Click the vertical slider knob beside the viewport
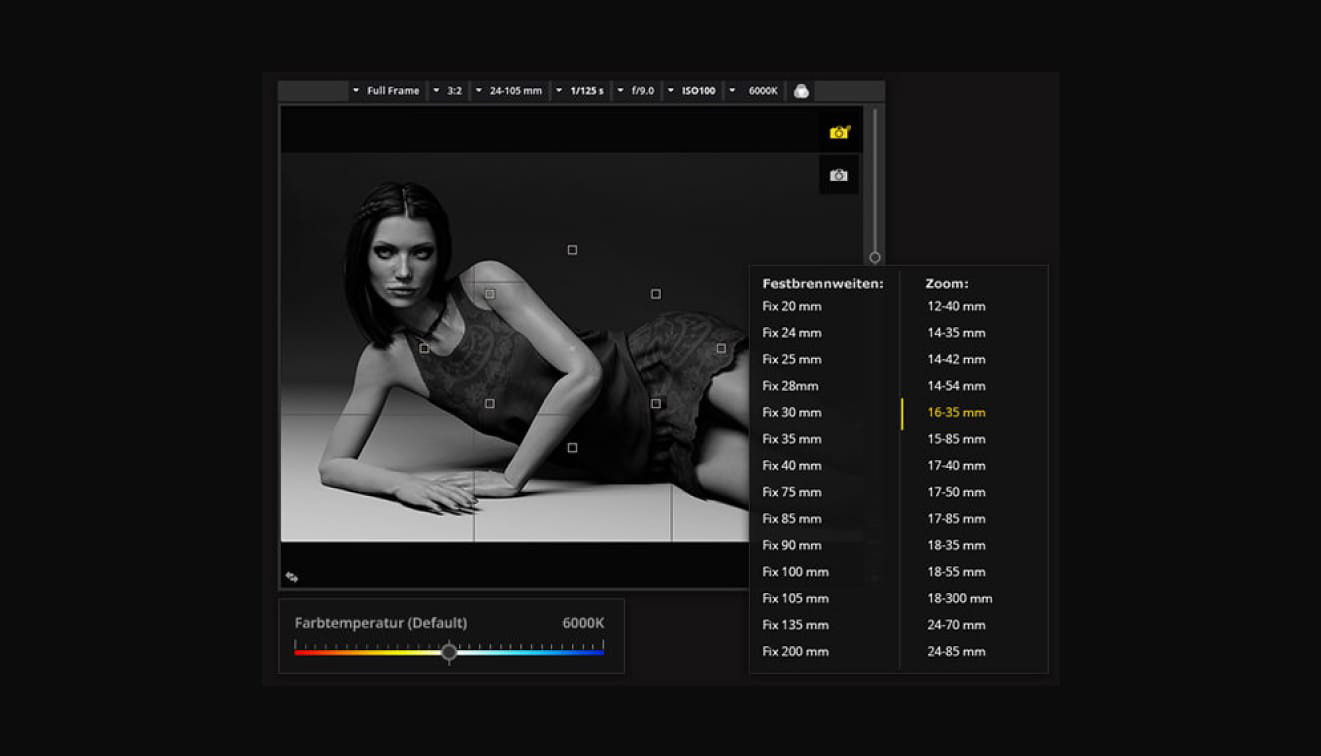Image resolution: width=1321 pixels, height=756 pixels. click(875, 258)
